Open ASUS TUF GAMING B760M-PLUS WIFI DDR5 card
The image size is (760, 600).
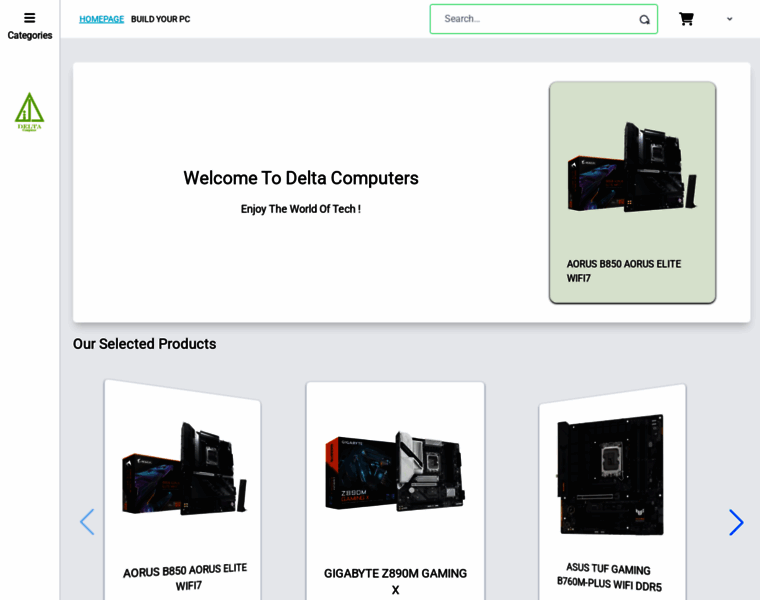coord(612,492)
